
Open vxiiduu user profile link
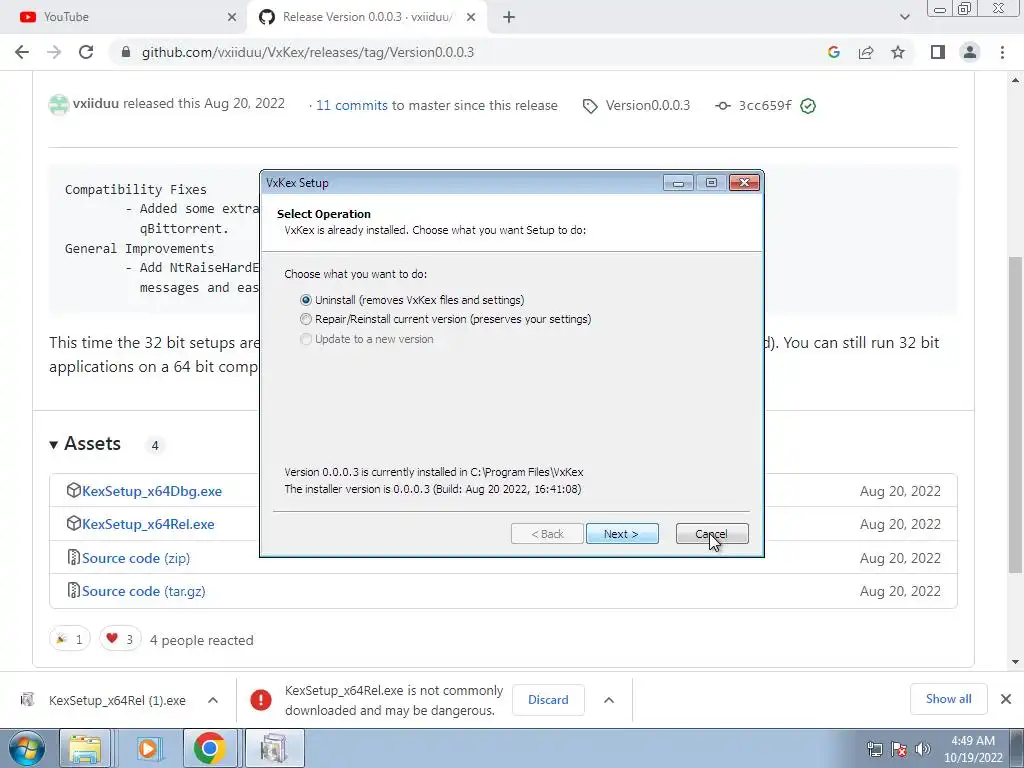pos(96,103)
